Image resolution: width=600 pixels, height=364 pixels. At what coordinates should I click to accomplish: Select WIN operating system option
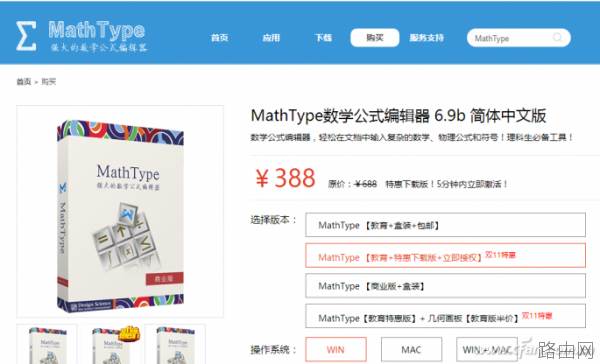tap(336, 349)
